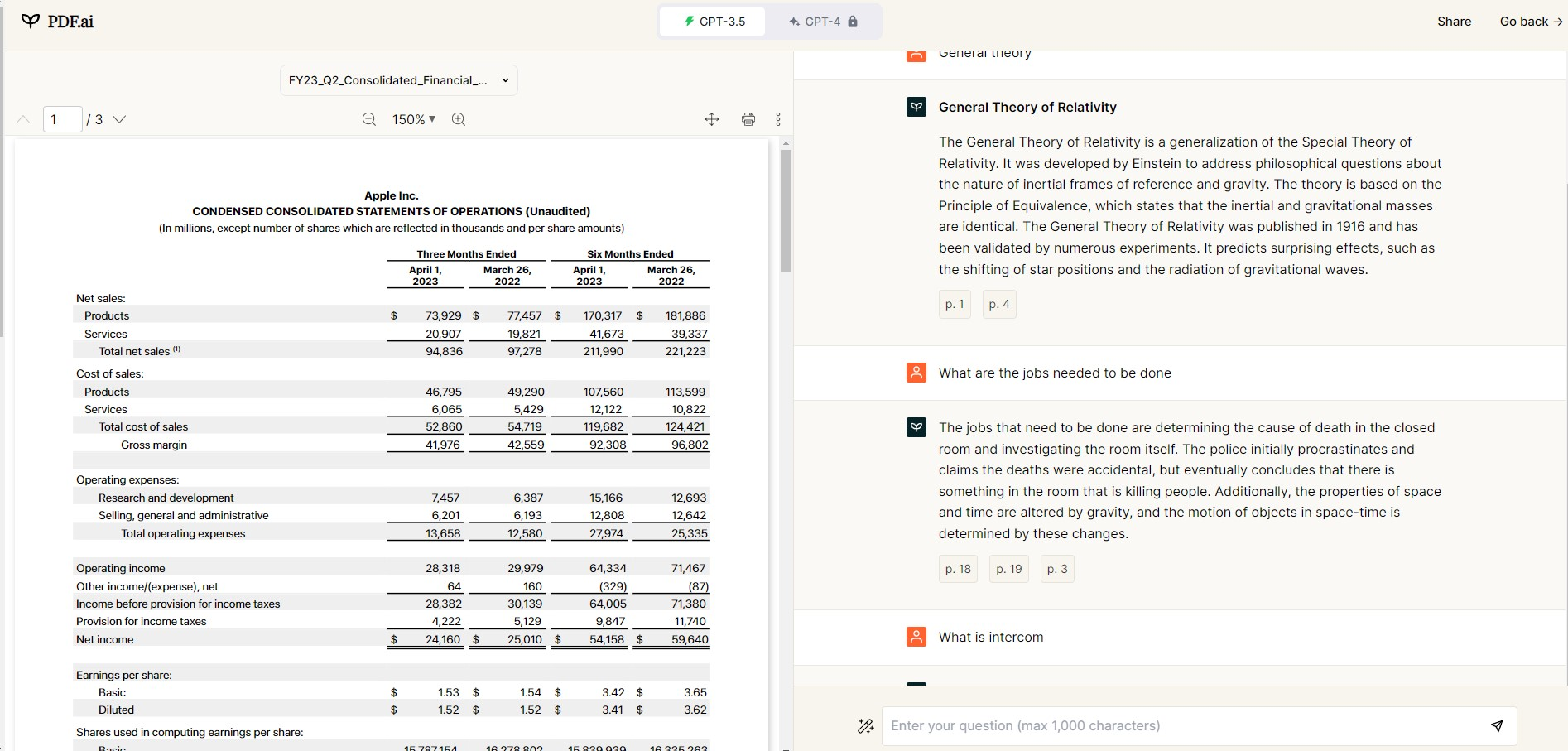Switch model to GPT-3.5

[714, 22]
